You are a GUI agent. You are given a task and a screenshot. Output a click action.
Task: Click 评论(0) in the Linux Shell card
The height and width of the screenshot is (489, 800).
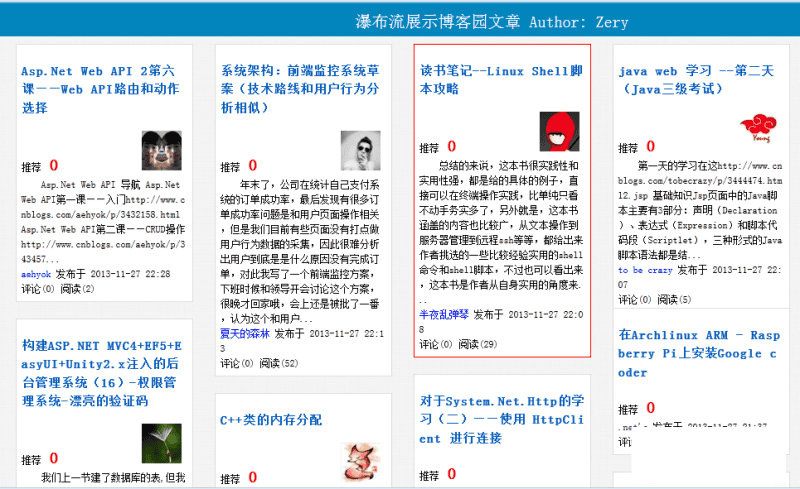tap(436, 345)
